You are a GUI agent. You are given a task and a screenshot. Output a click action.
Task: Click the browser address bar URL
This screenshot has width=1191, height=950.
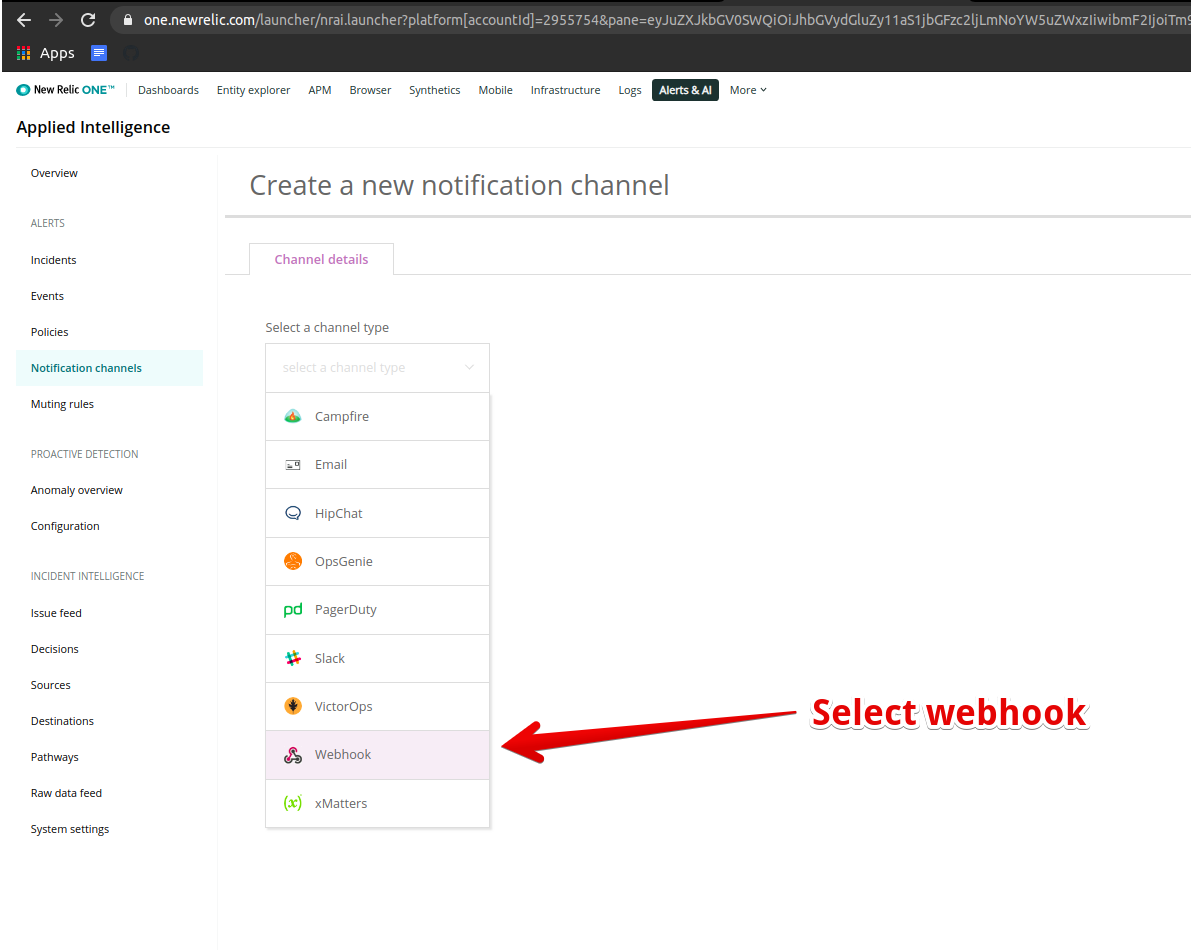point(667,20)
